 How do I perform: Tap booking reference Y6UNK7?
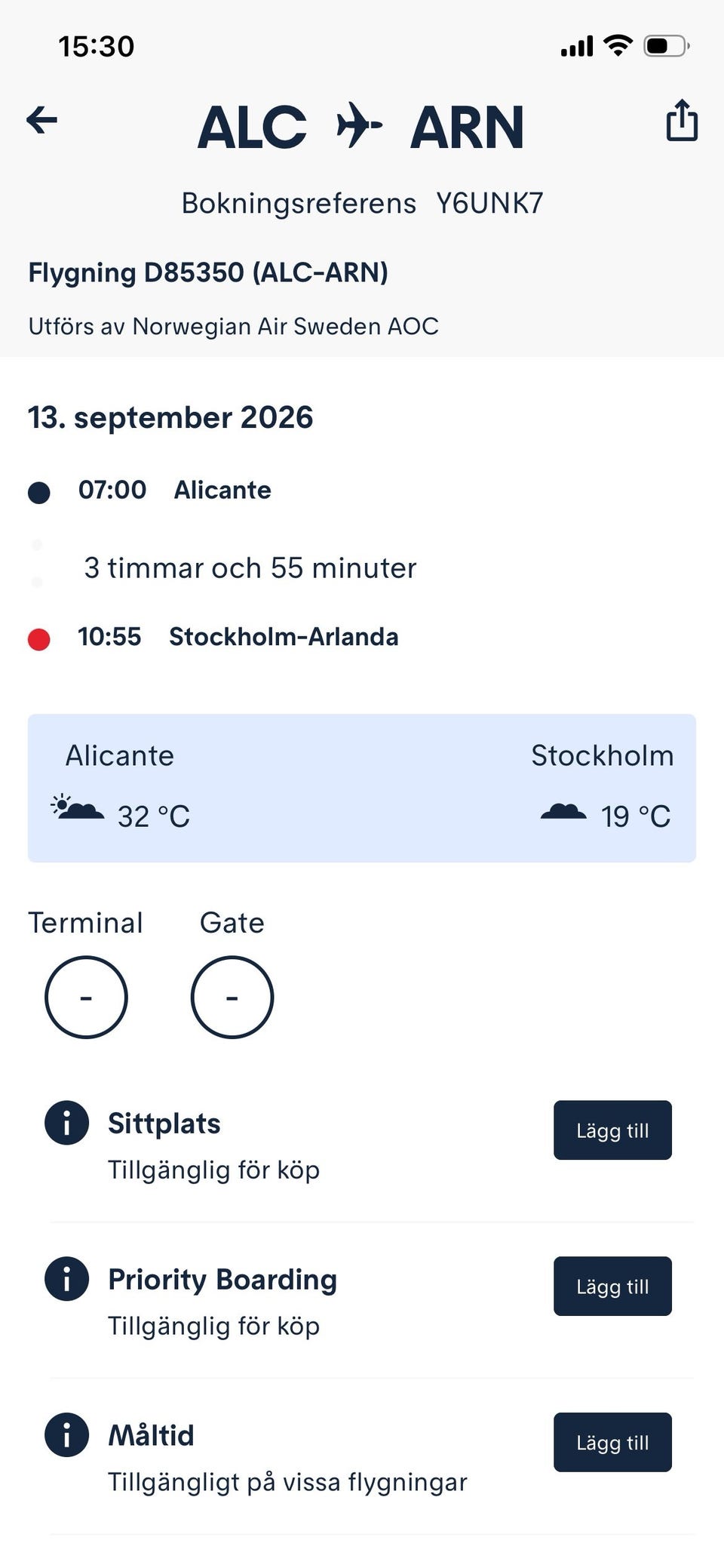(489, 203)
